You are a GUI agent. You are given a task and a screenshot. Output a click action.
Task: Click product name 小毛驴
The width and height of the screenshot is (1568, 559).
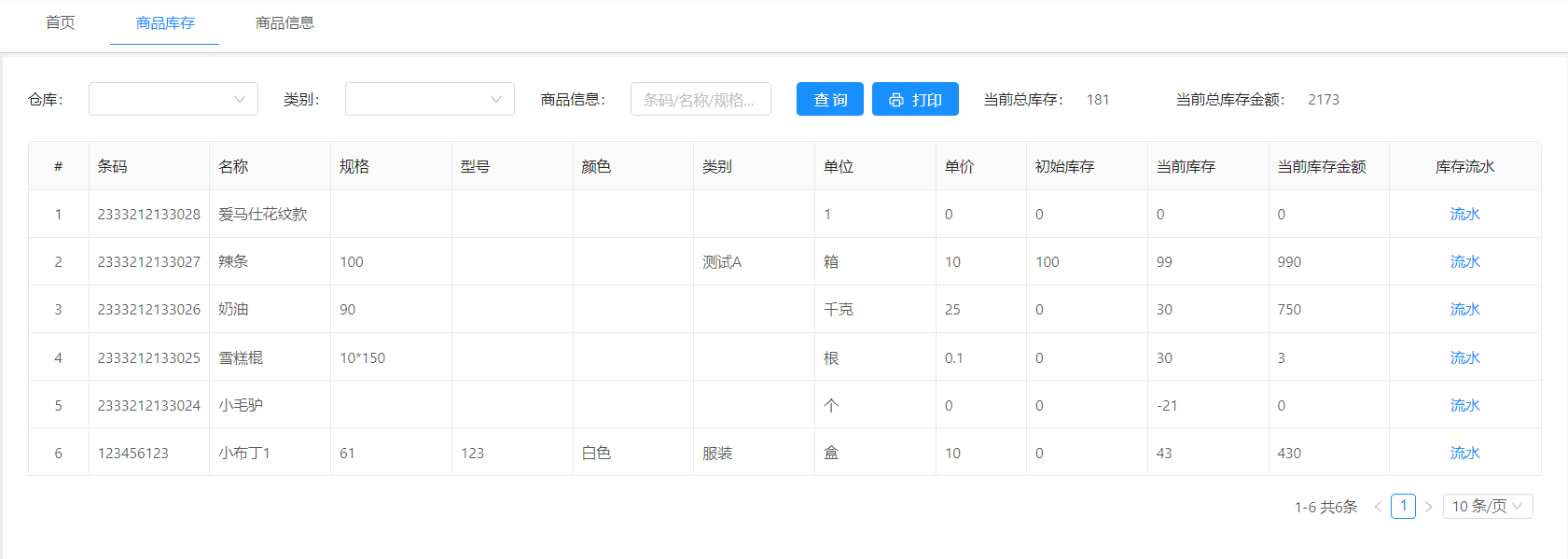coord(241,405)
